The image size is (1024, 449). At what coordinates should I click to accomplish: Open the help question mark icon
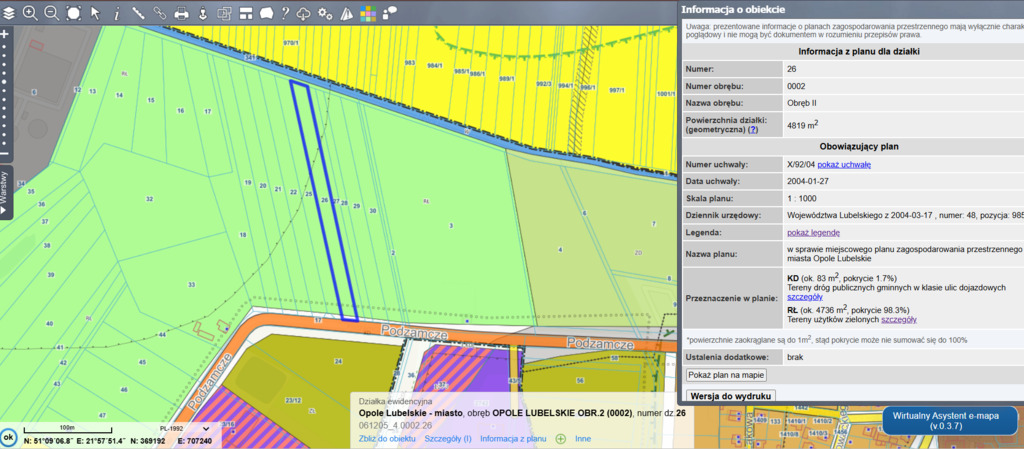point(283,13)
